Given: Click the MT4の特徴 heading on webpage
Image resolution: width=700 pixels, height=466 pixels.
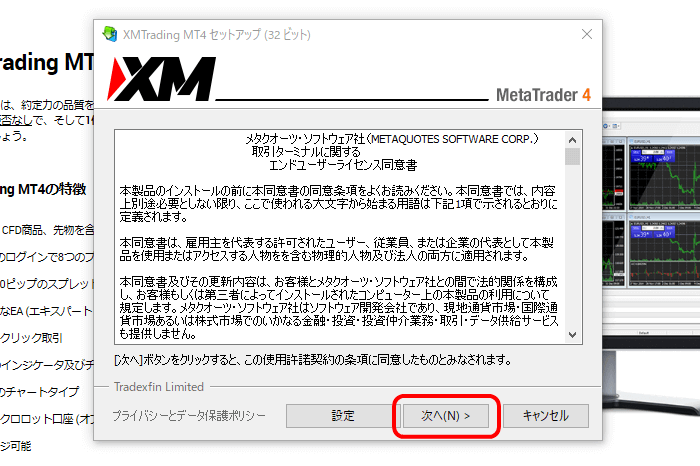Looking at the screenshot, I should [43, 189].
